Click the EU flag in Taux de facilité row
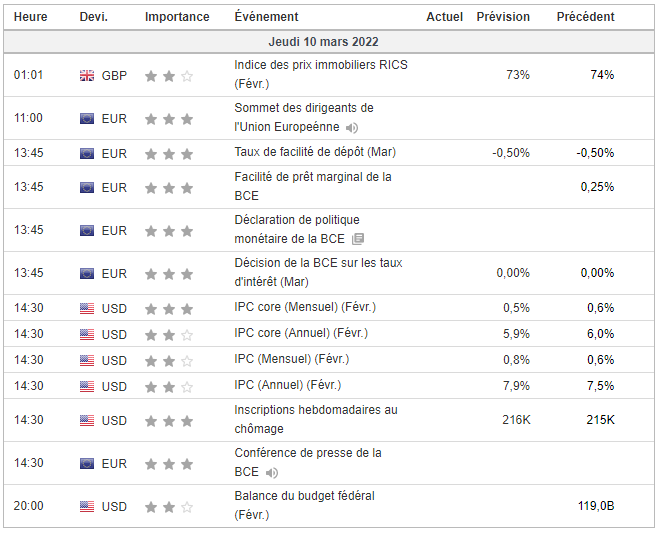Screen dimensions: 662x534 pyautogui.click(x=87, y=153)
